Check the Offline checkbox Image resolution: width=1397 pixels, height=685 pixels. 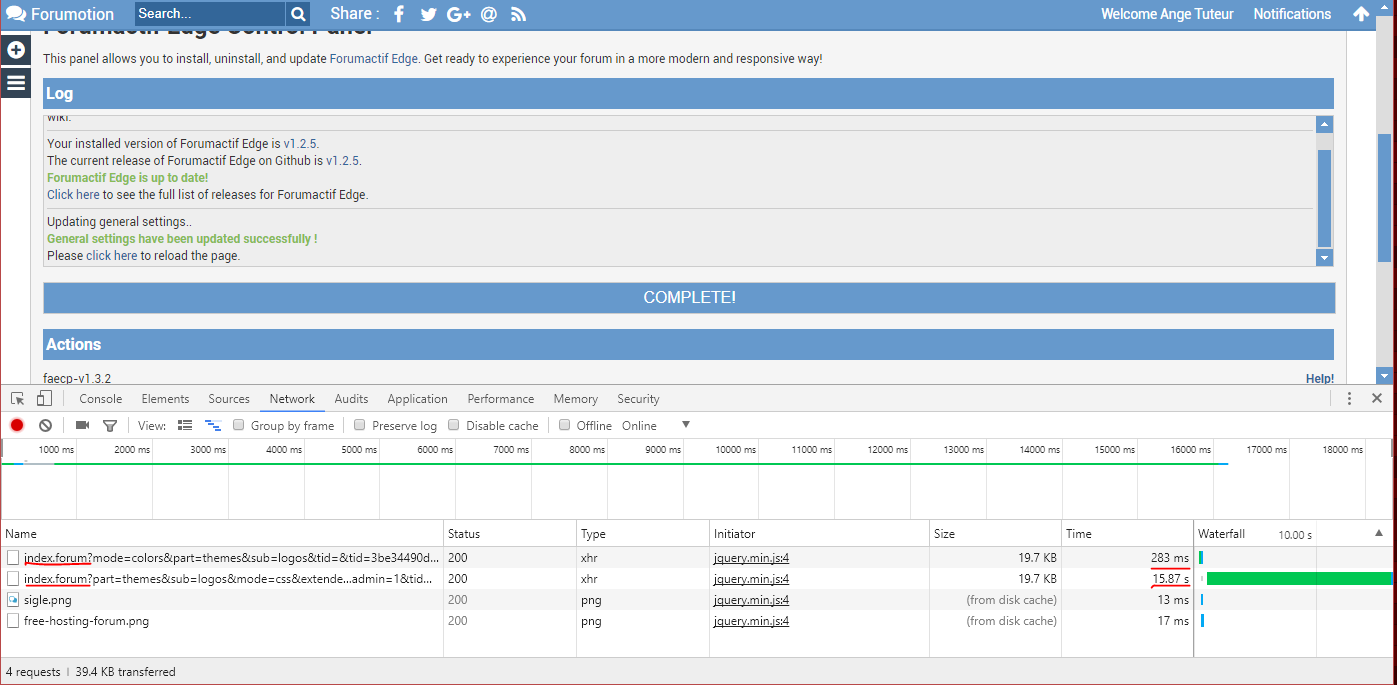tap(565, 425)
